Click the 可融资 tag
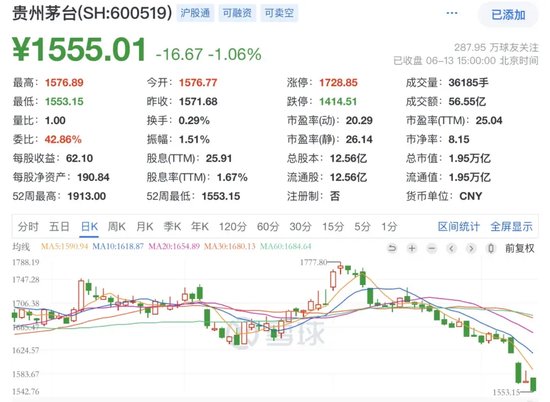The width and height of the screenshot is (550, 402). coord(237,13)
